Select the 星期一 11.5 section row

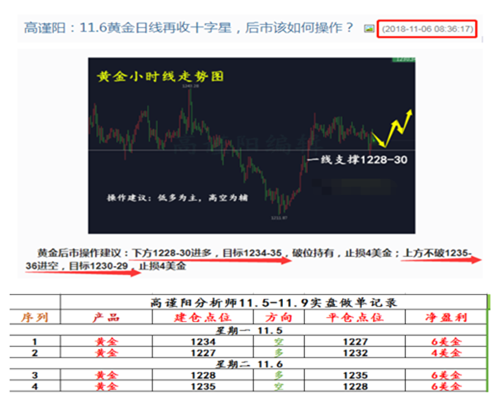(x=248, y=330)
